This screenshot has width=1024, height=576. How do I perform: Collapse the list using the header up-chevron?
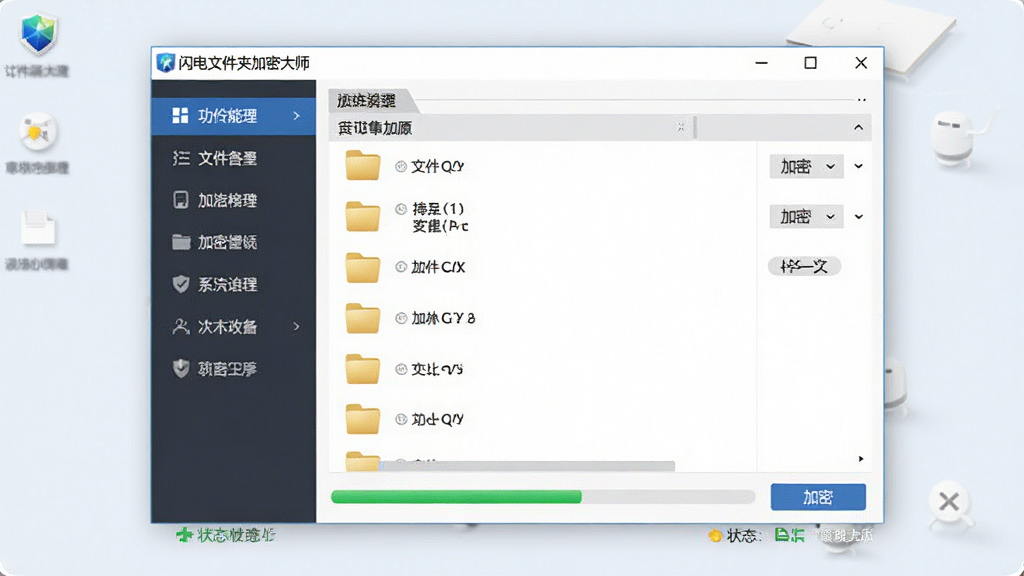[x=859, y=127]
